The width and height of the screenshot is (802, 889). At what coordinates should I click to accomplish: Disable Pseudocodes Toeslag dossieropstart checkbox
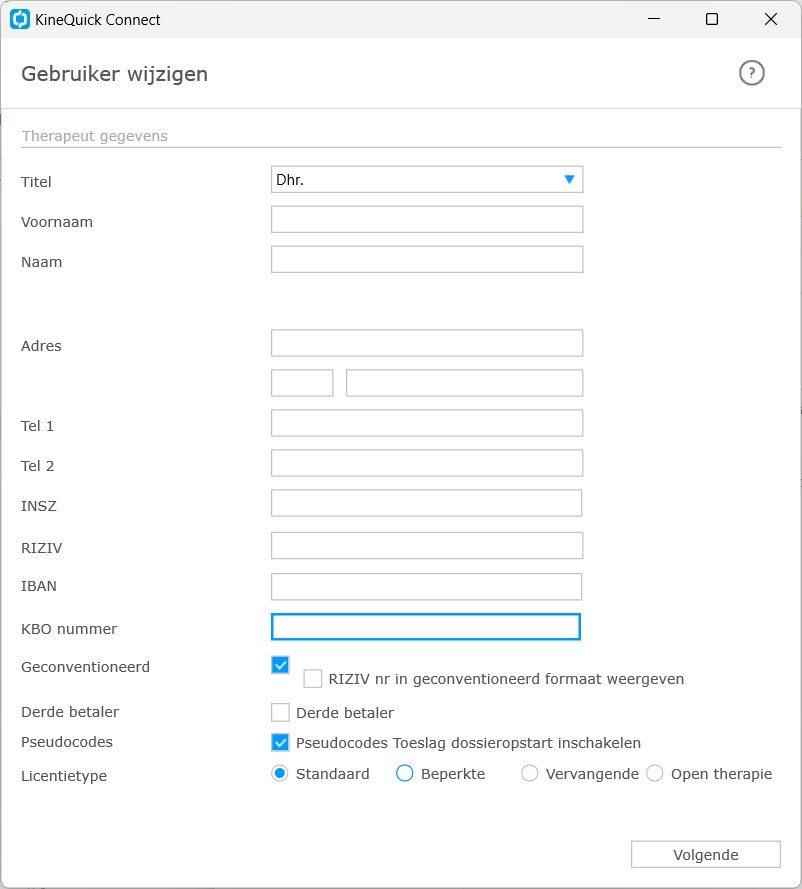(x=280, y=743)
